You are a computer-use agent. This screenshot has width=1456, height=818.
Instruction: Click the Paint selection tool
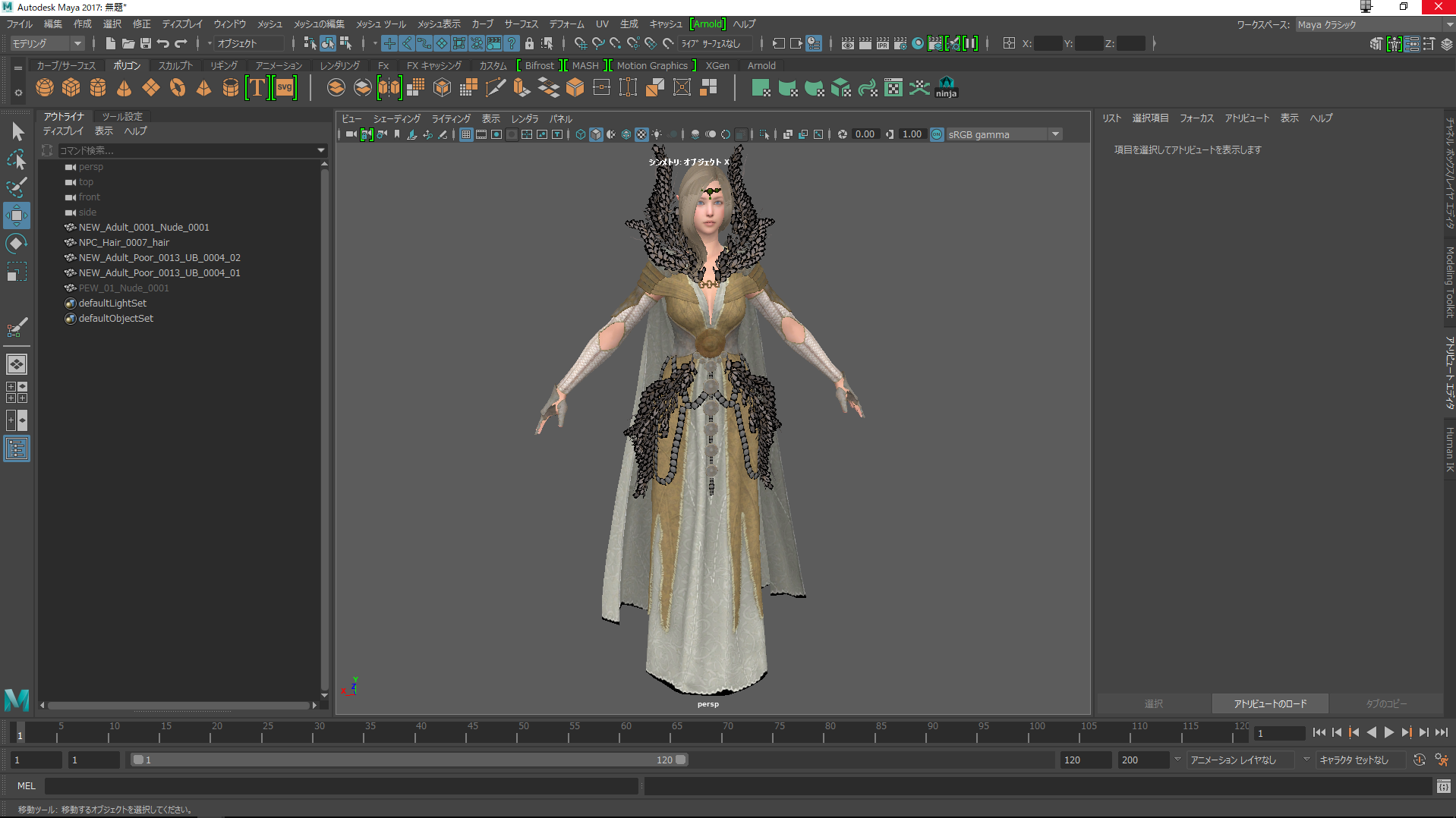pos(16,187)
